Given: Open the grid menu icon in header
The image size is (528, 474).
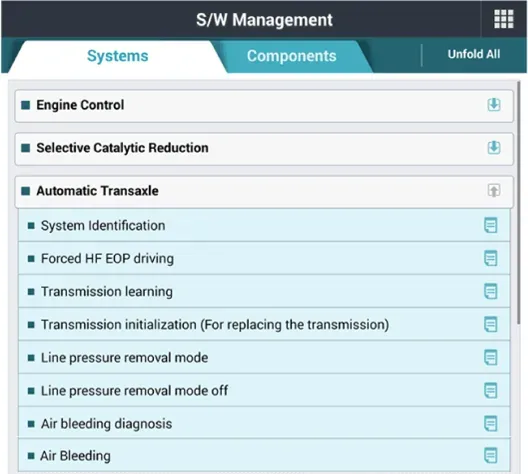Looking at the screenshot, I should [x=504, y=19].
